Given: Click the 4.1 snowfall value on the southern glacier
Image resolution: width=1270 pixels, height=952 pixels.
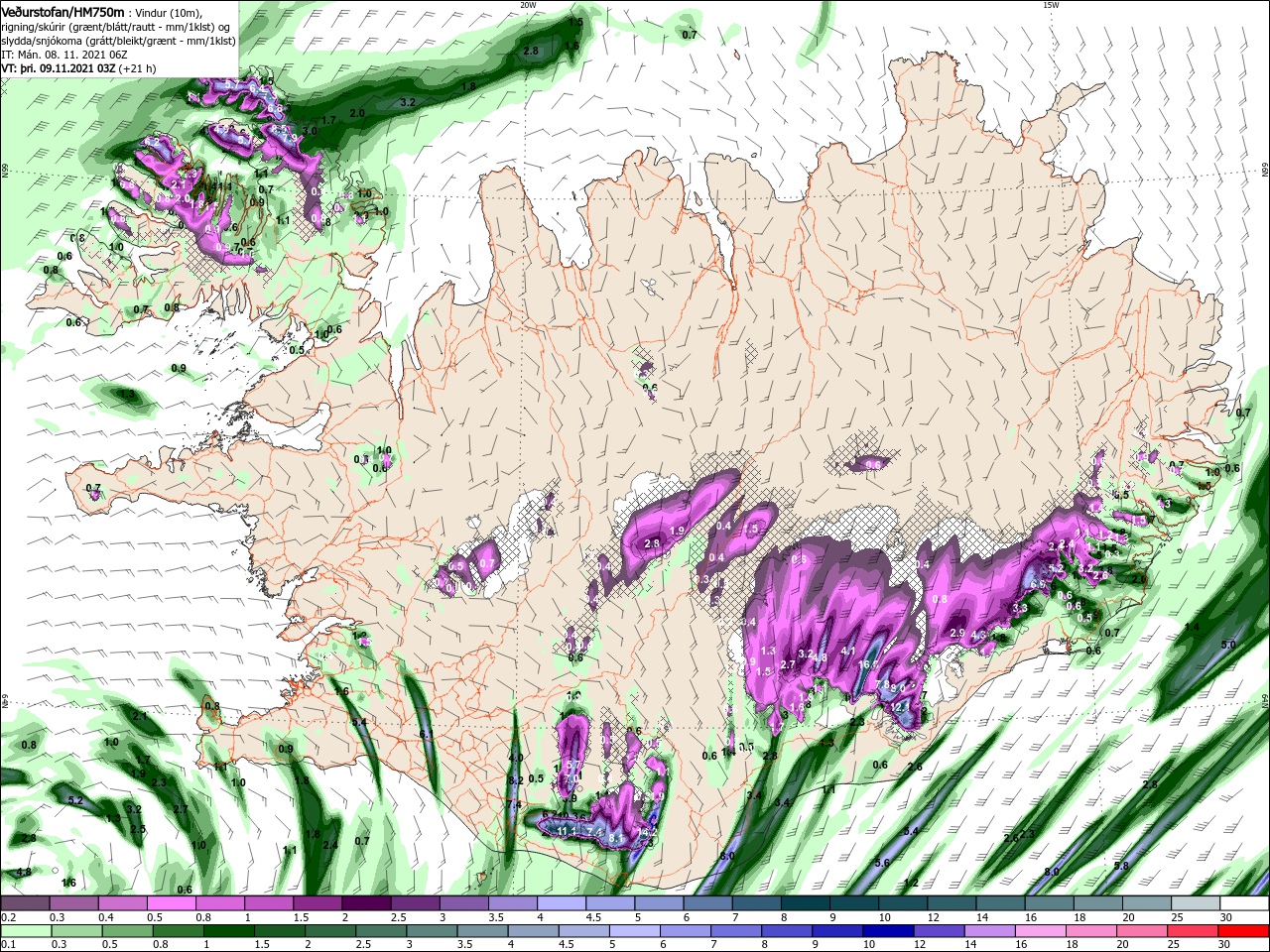Looking at the screenshot, I should point(847,652).
